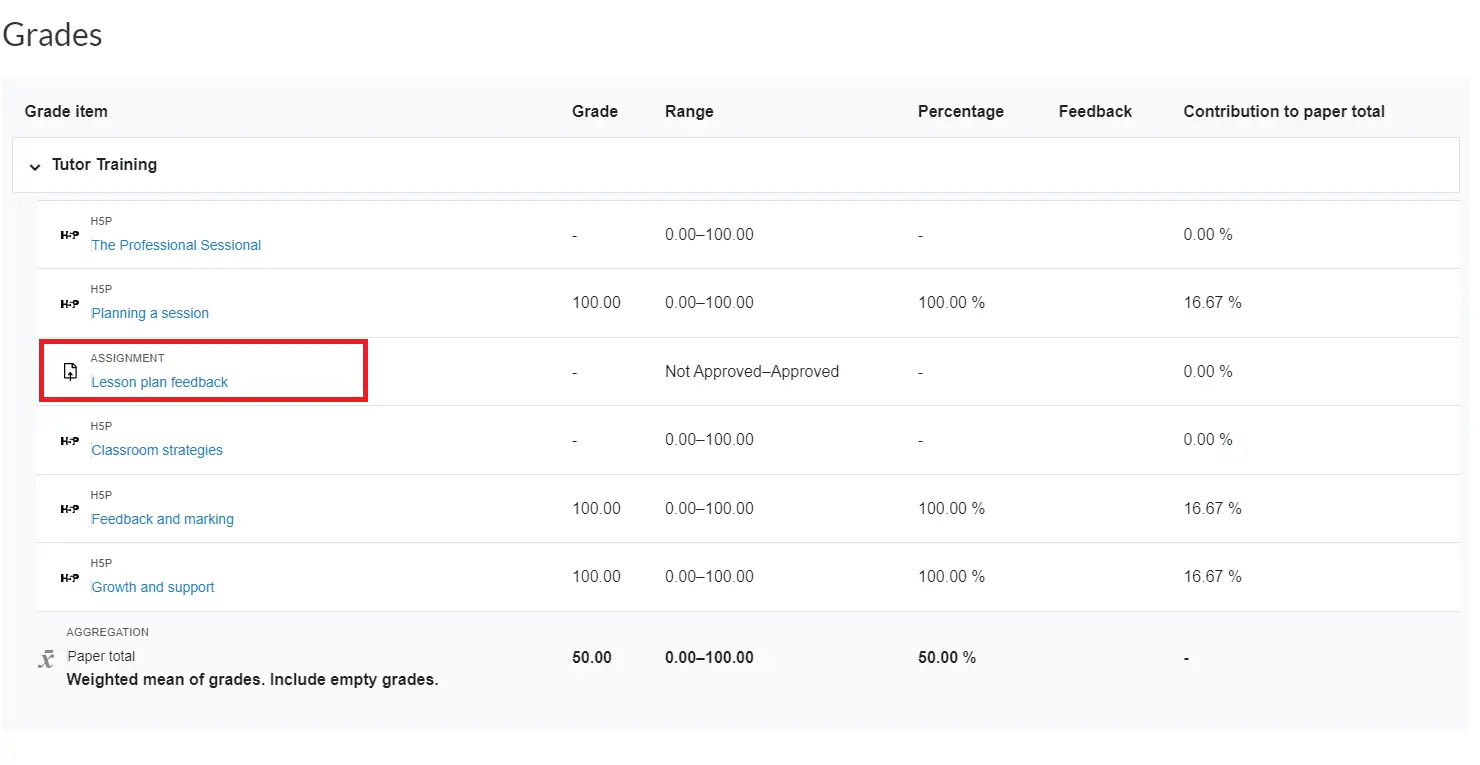This screenshot has width=1480, height=765.
Task: Click the aggregation mean icon by Paper total
Action: click(46, 659)
